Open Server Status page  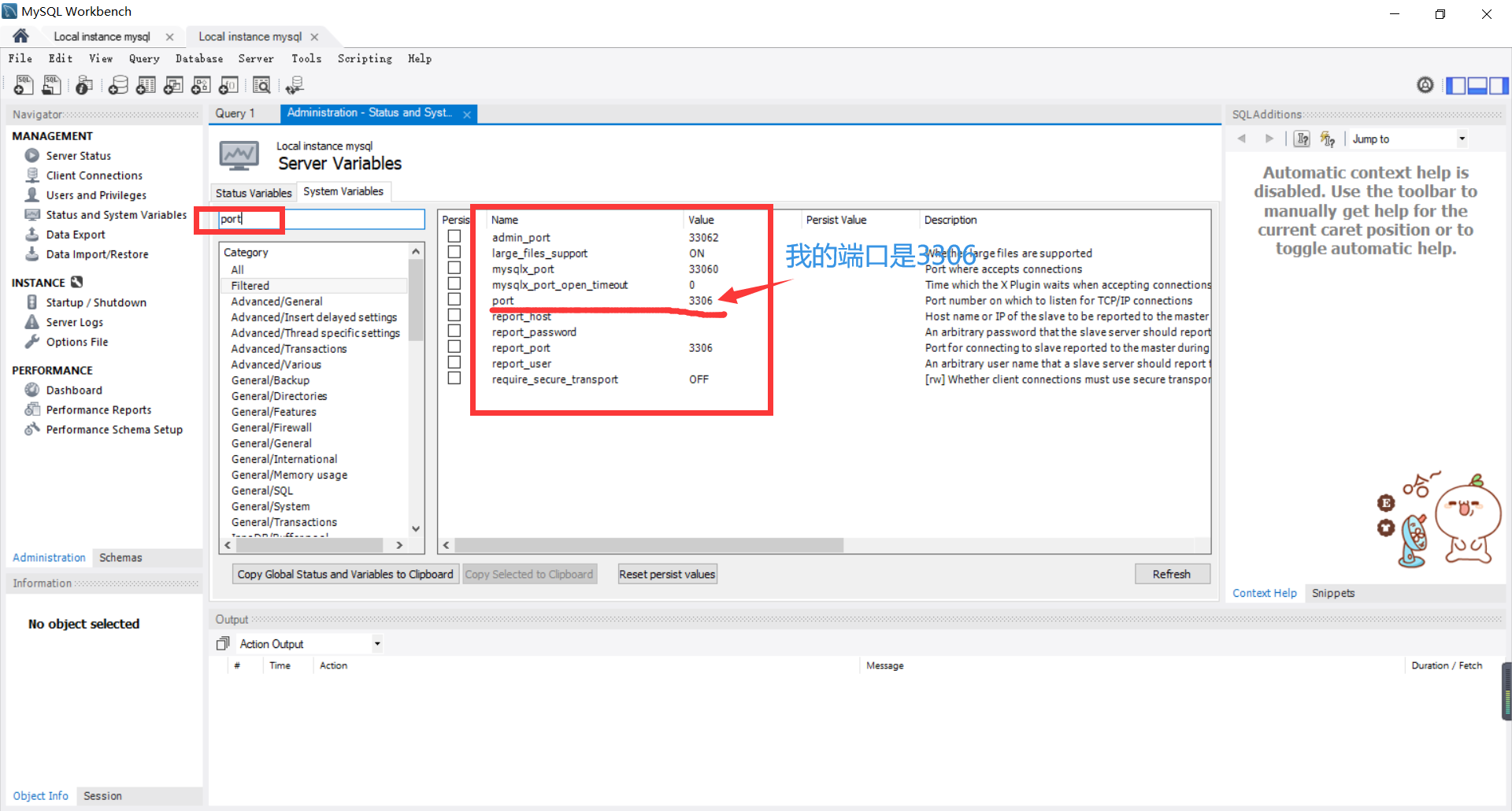(x=78, y=156)
